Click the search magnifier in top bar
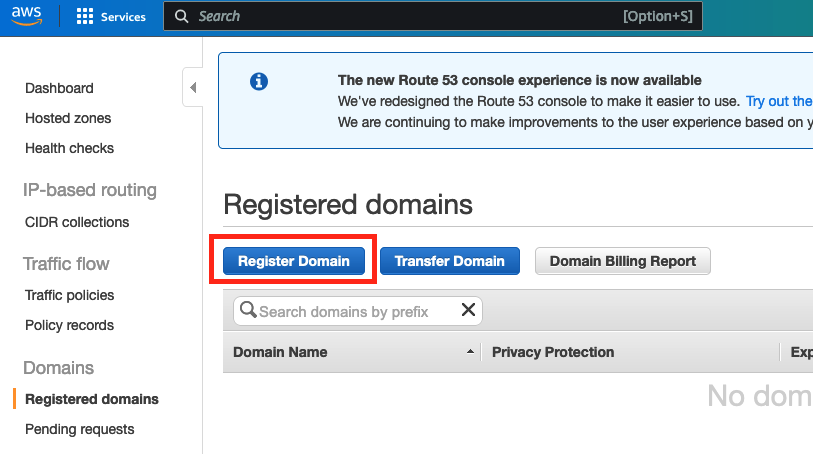Image resolution: width=813 pixels, height=454 pixels. (x=181, y=17)
